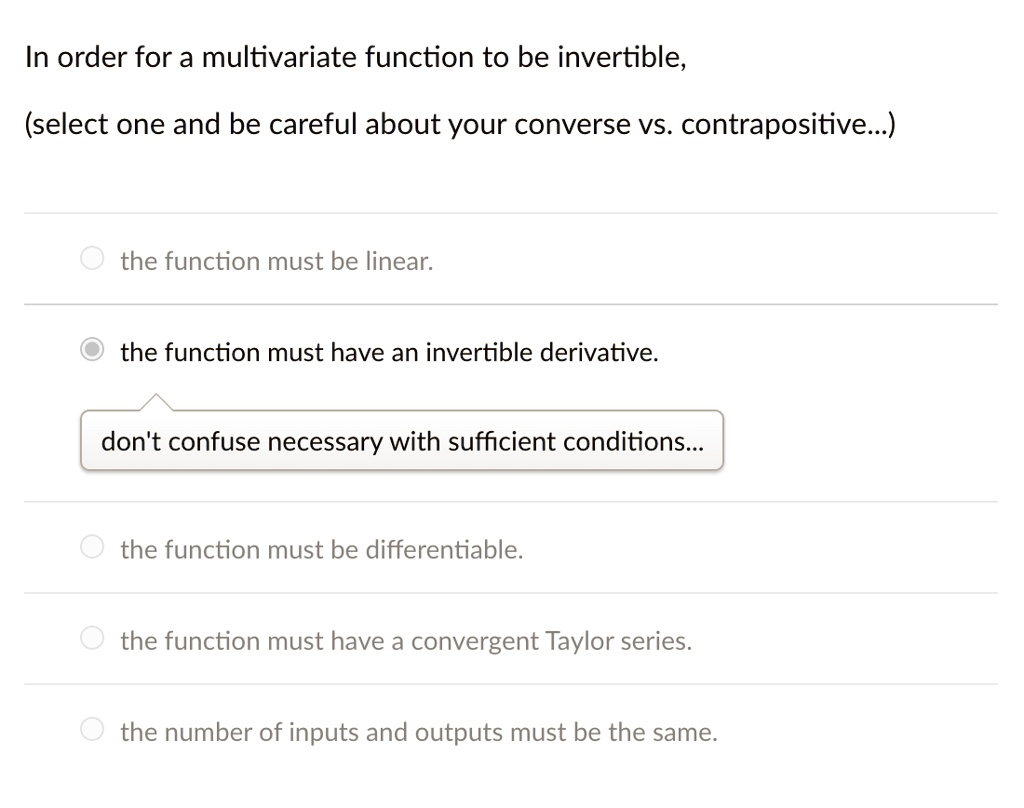Click the label "the number of inputs and outputs must be the same."
Image resolution: width=1024 pixels, height=808 pixels.
click(x=419, y=732)
